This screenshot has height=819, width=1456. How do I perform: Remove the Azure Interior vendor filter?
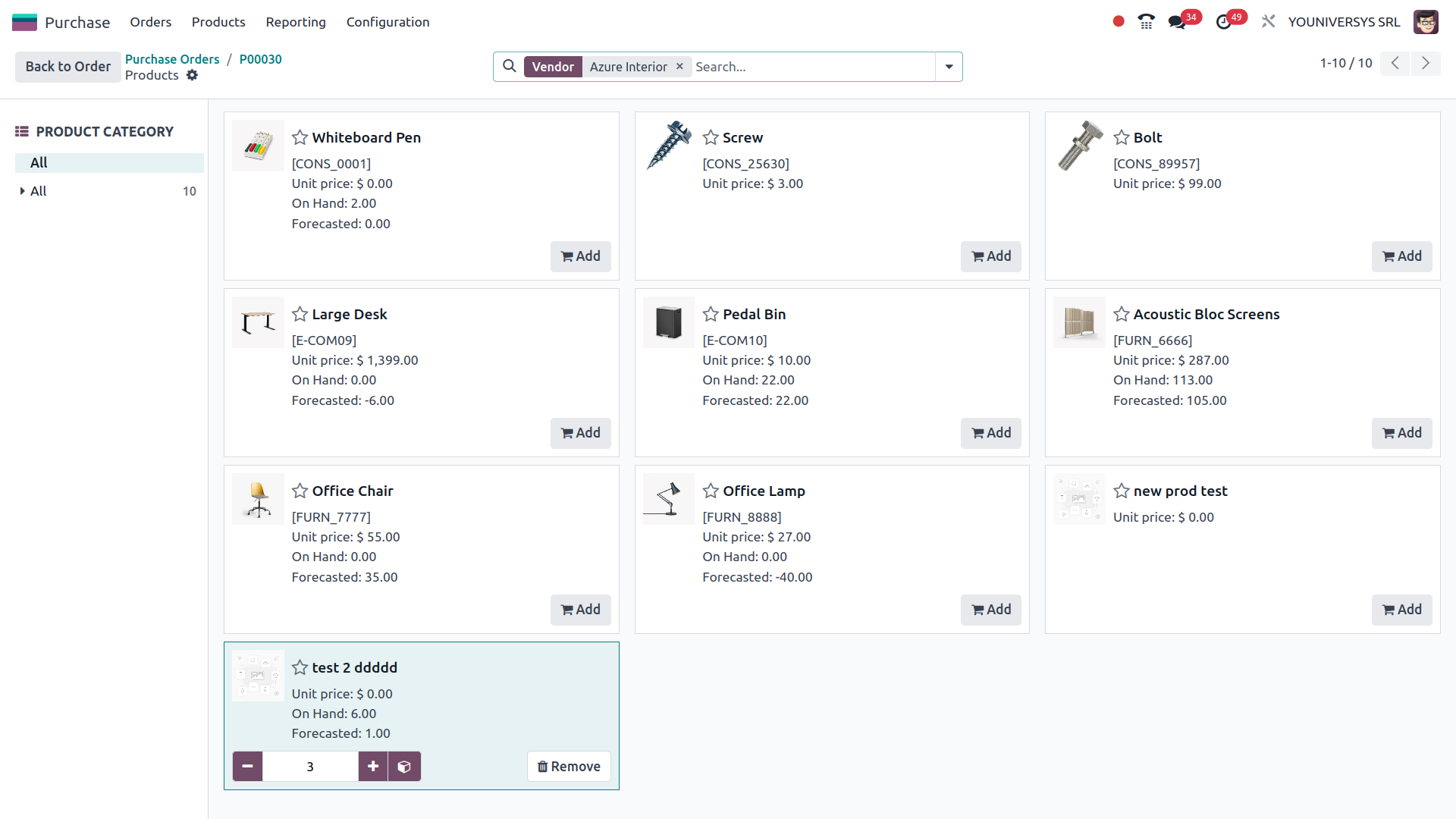click(679, 66)
